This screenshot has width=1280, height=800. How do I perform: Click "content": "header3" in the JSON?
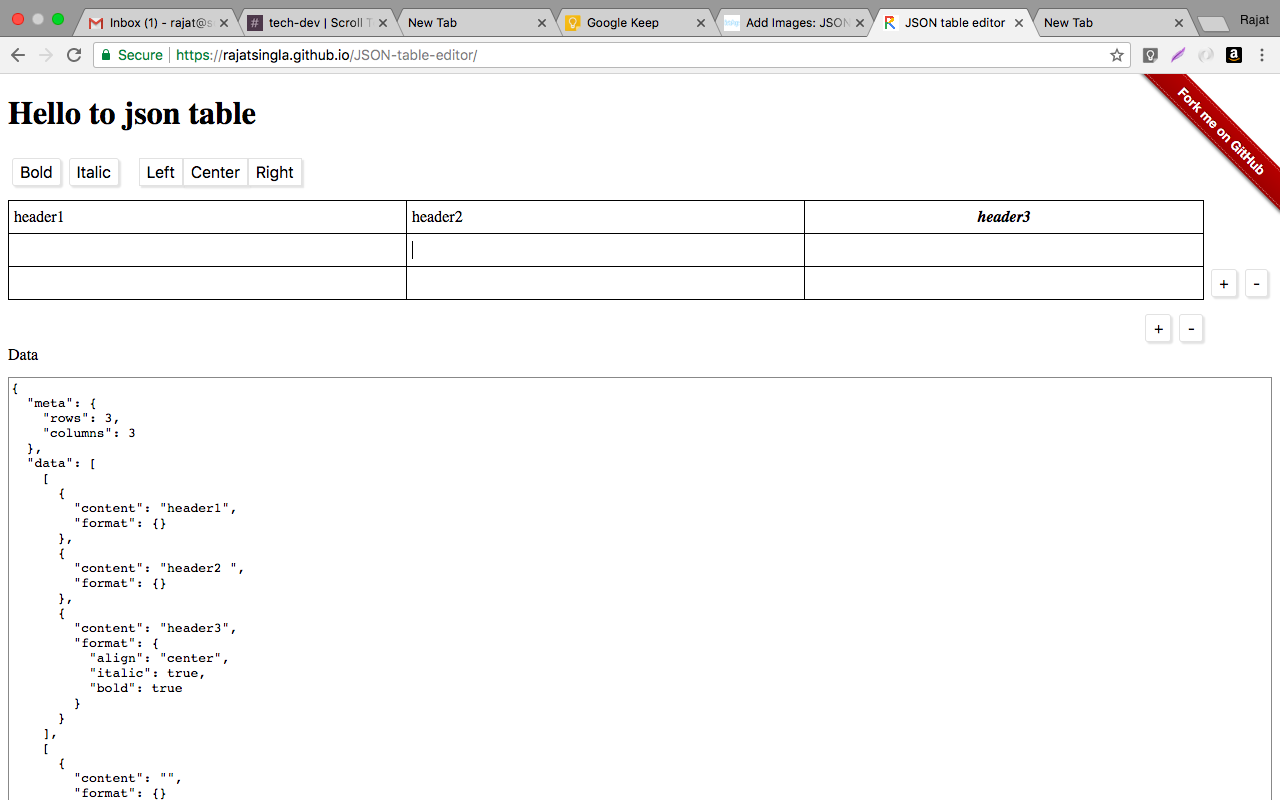click(155, 628)
